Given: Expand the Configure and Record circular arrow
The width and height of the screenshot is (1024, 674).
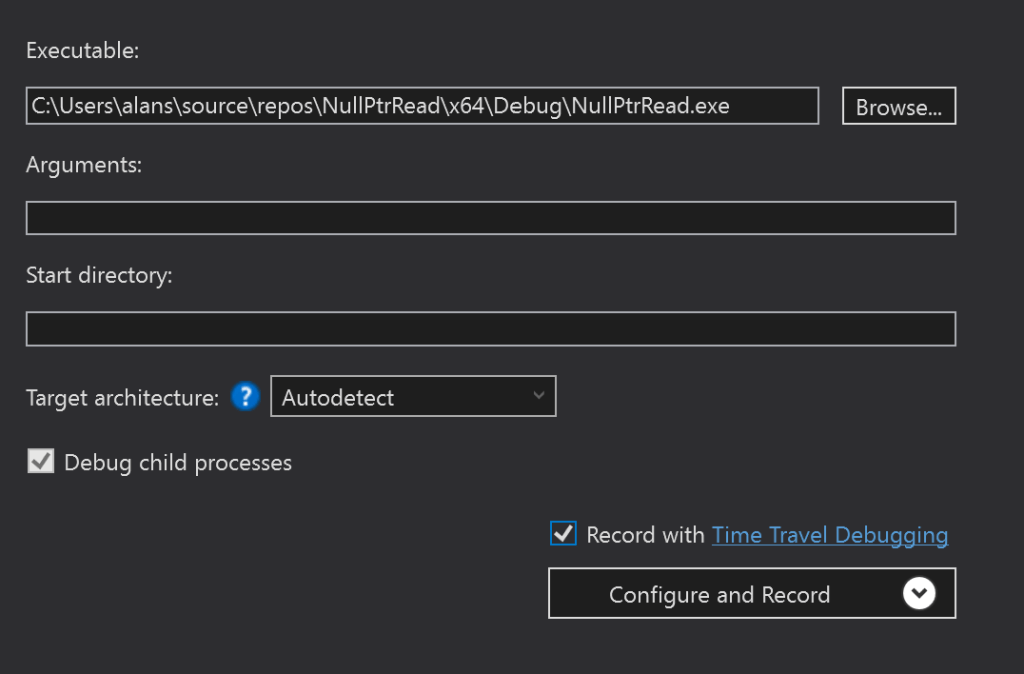Looking at the screenshot, I should pos(918,594).
